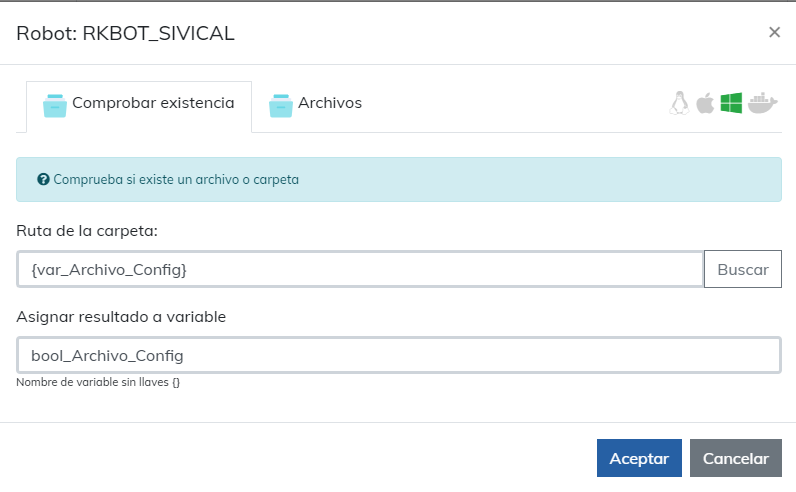Click the Apple logo icon
This screenshot has height=492, width=796.
(x=705, y=103)
